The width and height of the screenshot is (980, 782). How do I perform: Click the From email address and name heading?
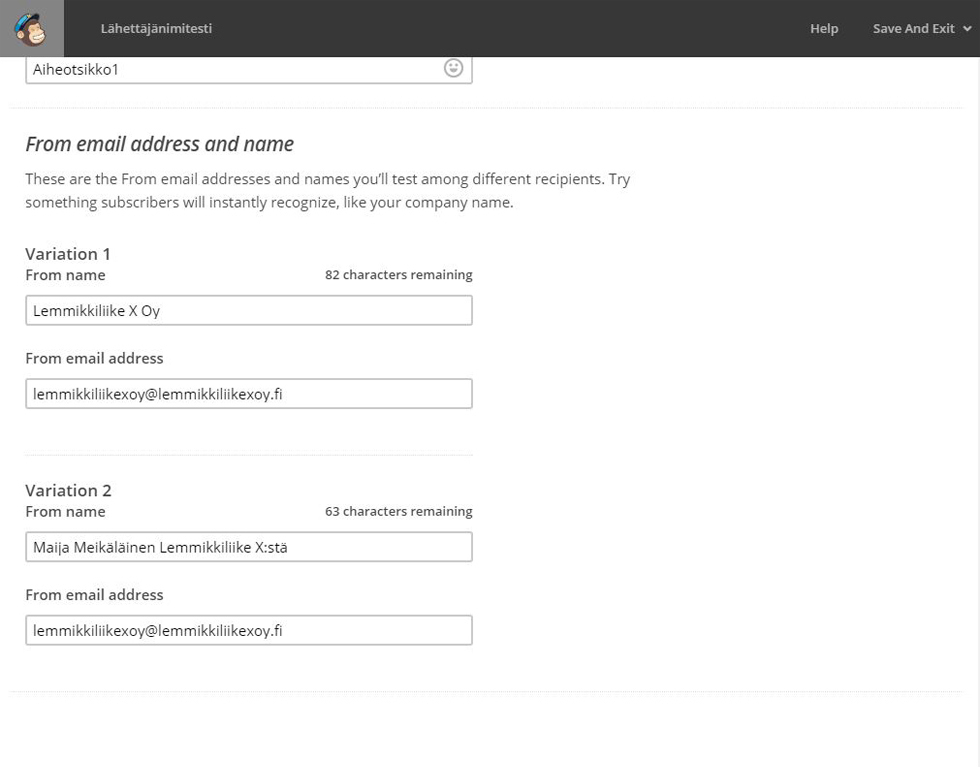159,144
